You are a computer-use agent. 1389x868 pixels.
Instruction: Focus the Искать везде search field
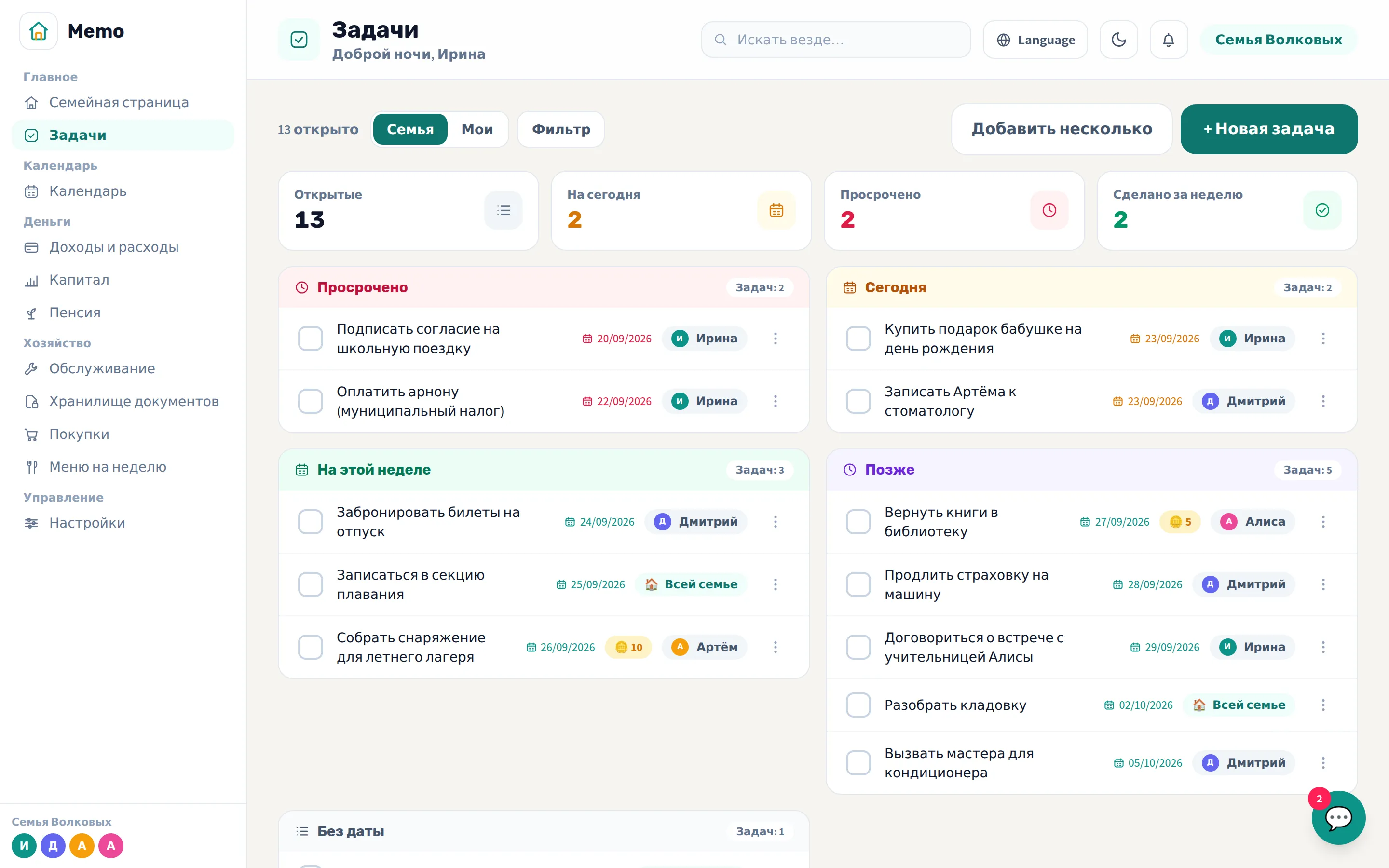click(x=836, y=40)
